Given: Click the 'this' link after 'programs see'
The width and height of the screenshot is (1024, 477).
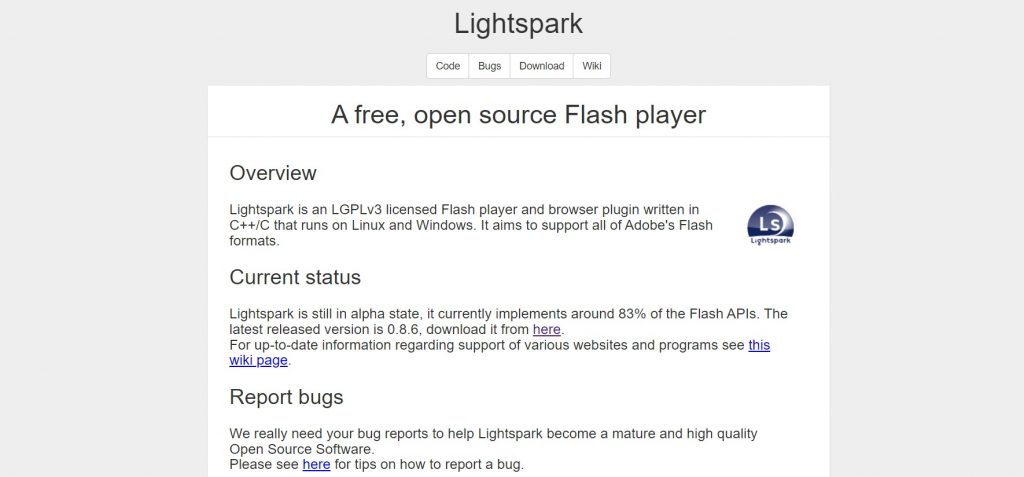Looking at the screenshot, I should (x=759, y=345).
